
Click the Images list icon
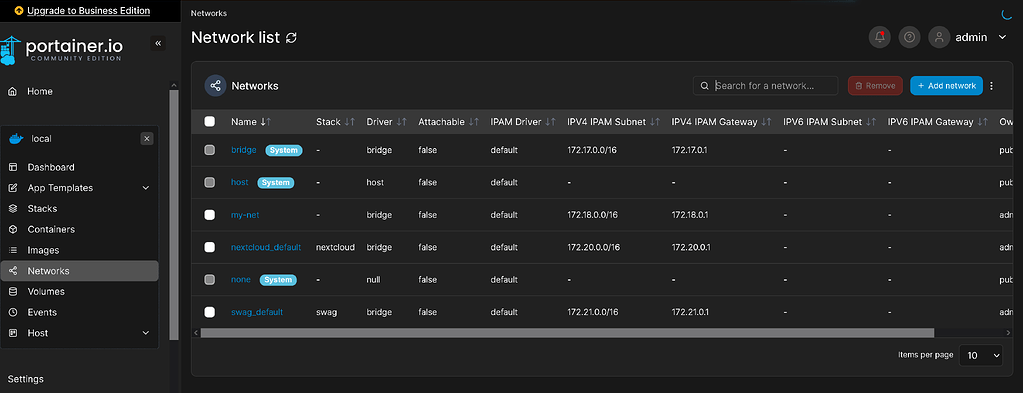tap(12, 250)
